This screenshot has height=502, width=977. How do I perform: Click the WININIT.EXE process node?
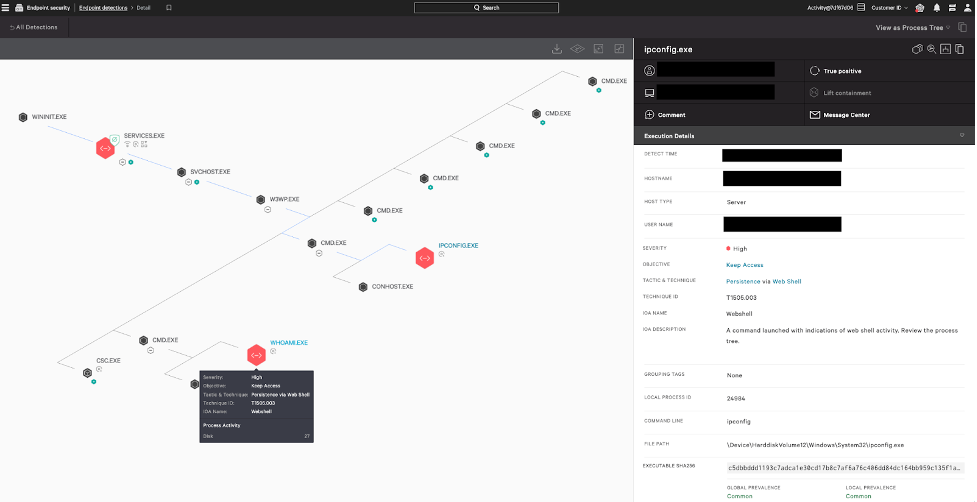coord(23,117)
